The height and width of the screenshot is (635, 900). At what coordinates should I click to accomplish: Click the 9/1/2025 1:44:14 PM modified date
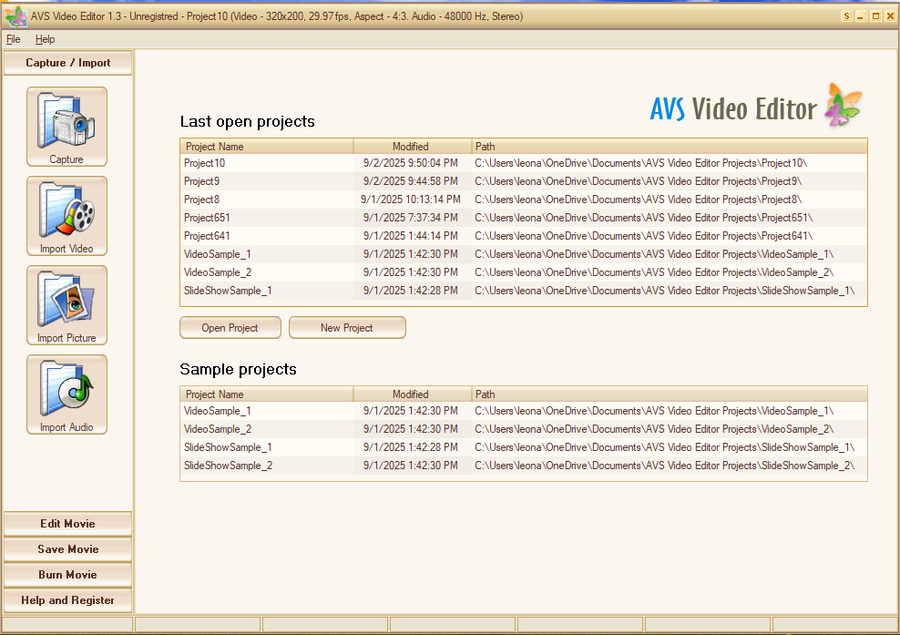(x=410, y=236)
